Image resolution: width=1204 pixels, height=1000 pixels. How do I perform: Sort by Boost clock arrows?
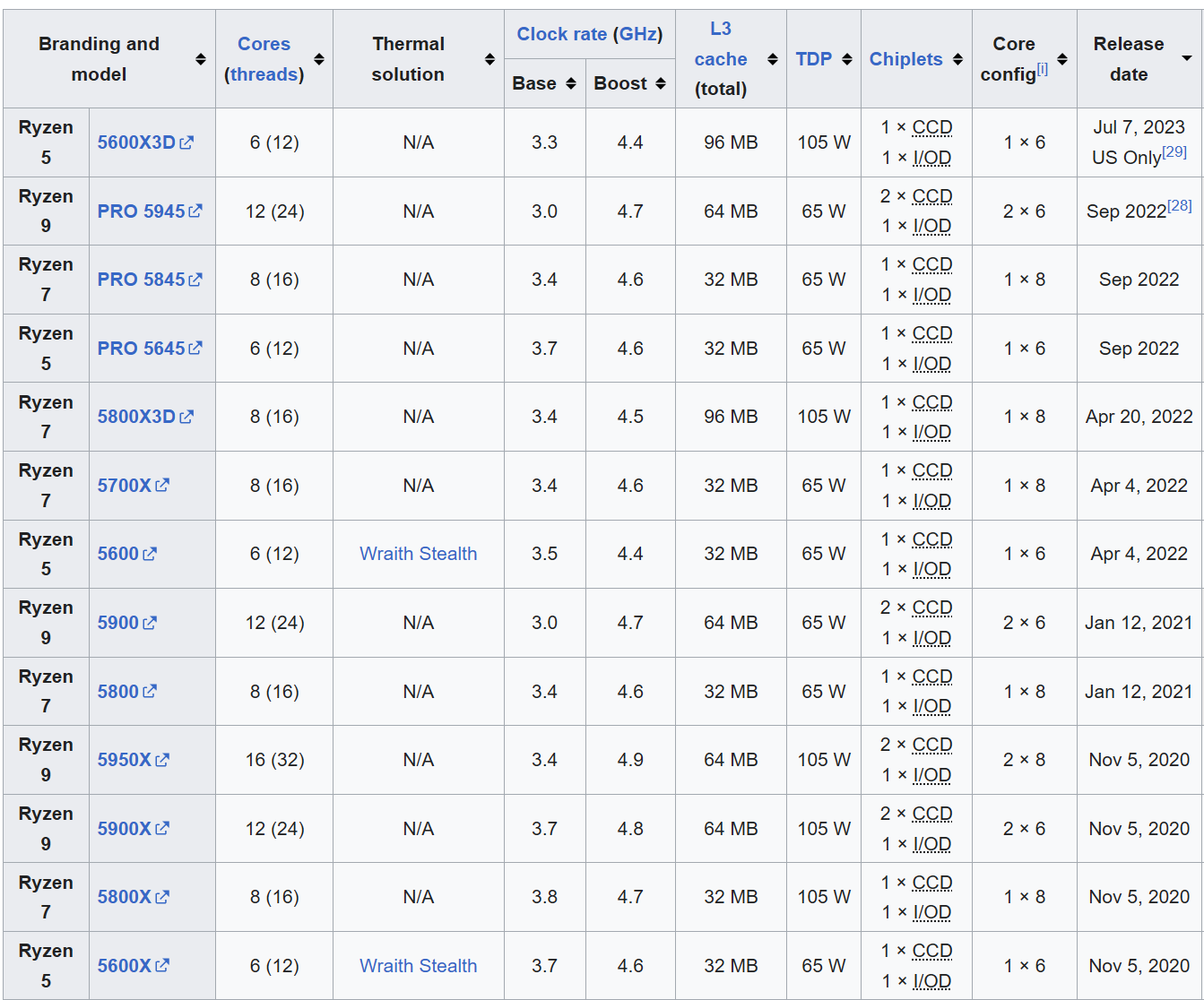[661, 83]
